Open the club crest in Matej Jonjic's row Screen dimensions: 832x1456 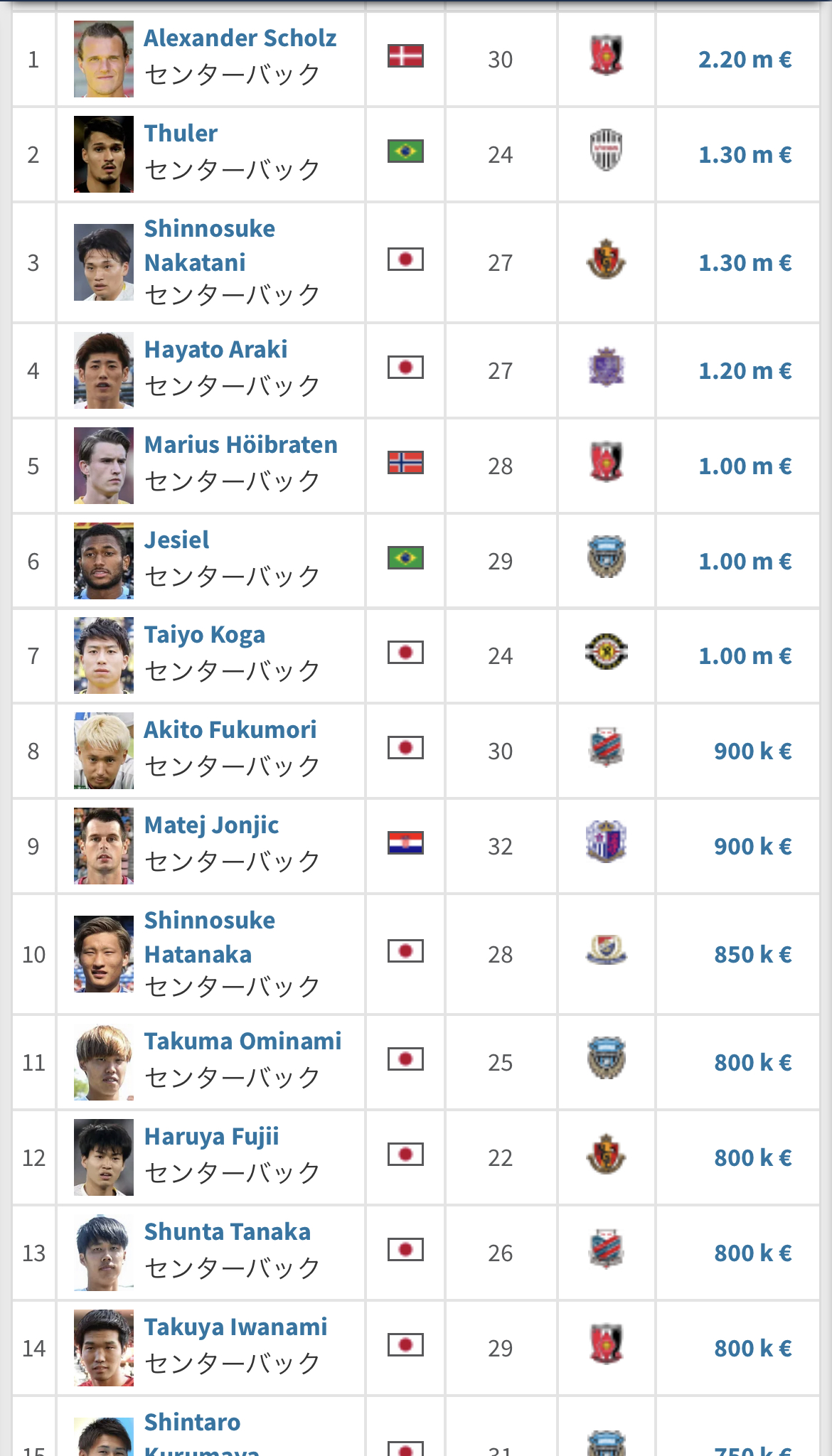607,842
